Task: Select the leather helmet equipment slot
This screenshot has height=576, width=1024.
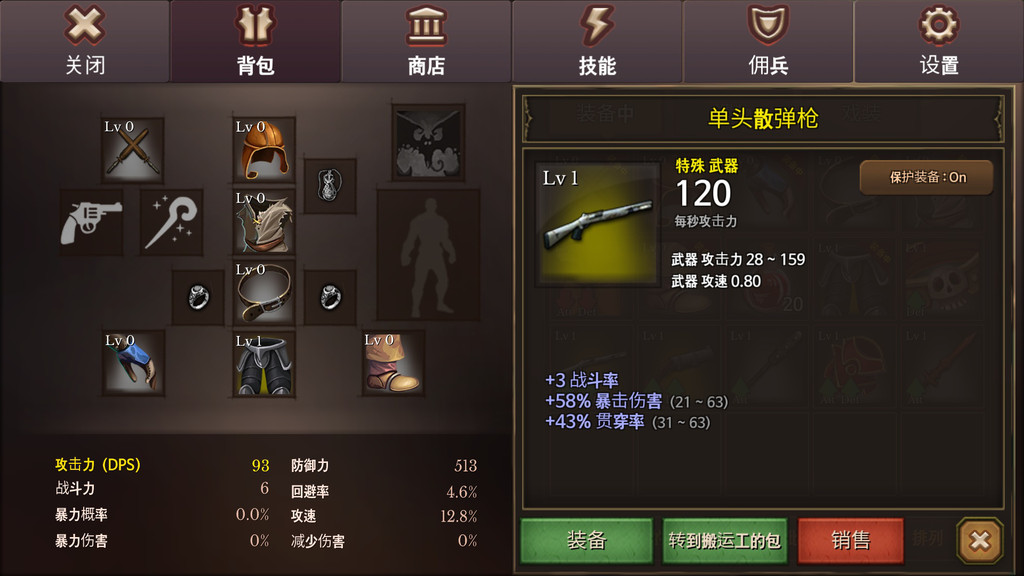Action: pos(264,150)
